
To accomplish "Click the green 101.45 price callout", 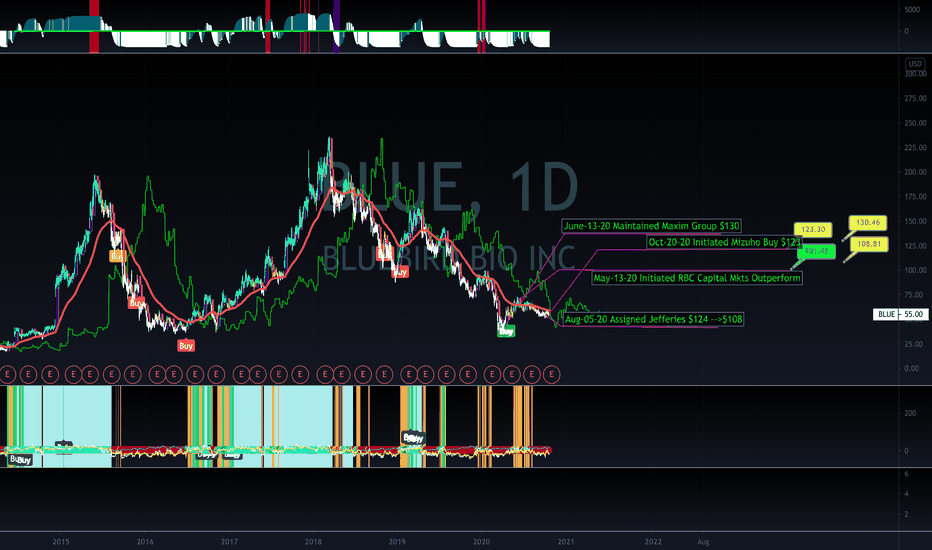I will pyautogui.click(x=817, y=252).
